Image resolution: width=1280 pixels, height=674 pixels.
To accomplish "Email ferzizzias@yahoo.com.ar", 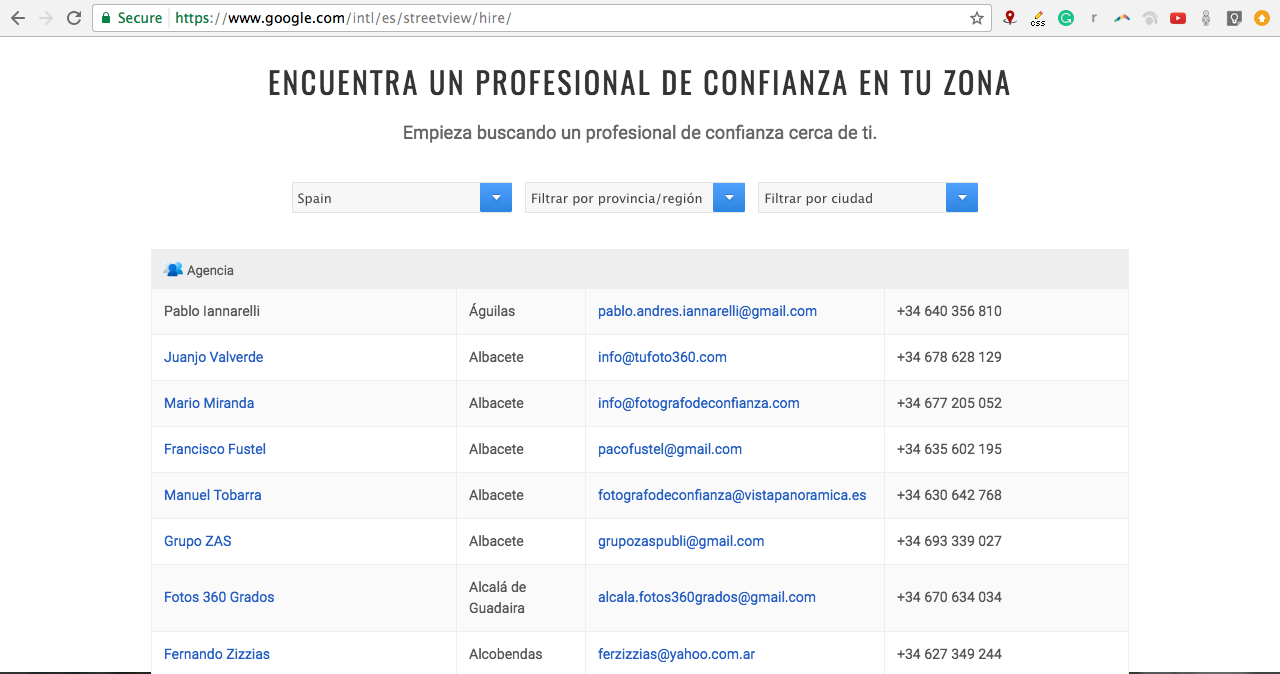I will point(676,654).
